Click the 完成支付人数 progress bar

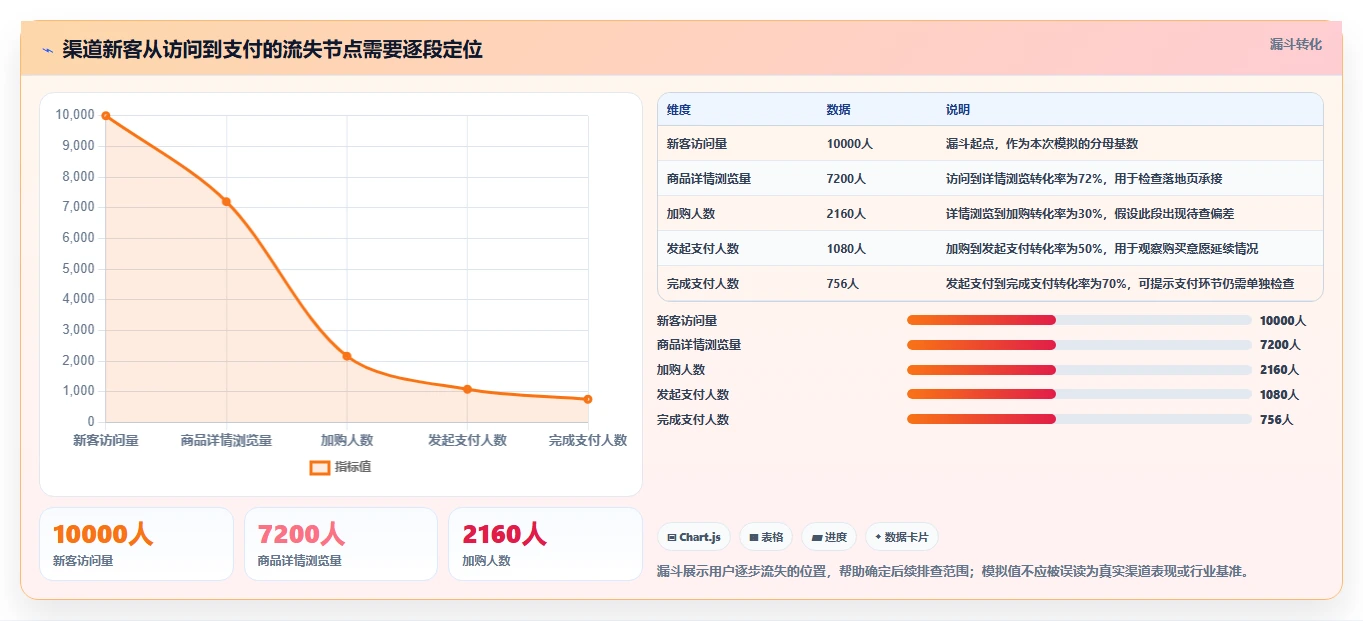(x=1079, y=419)
